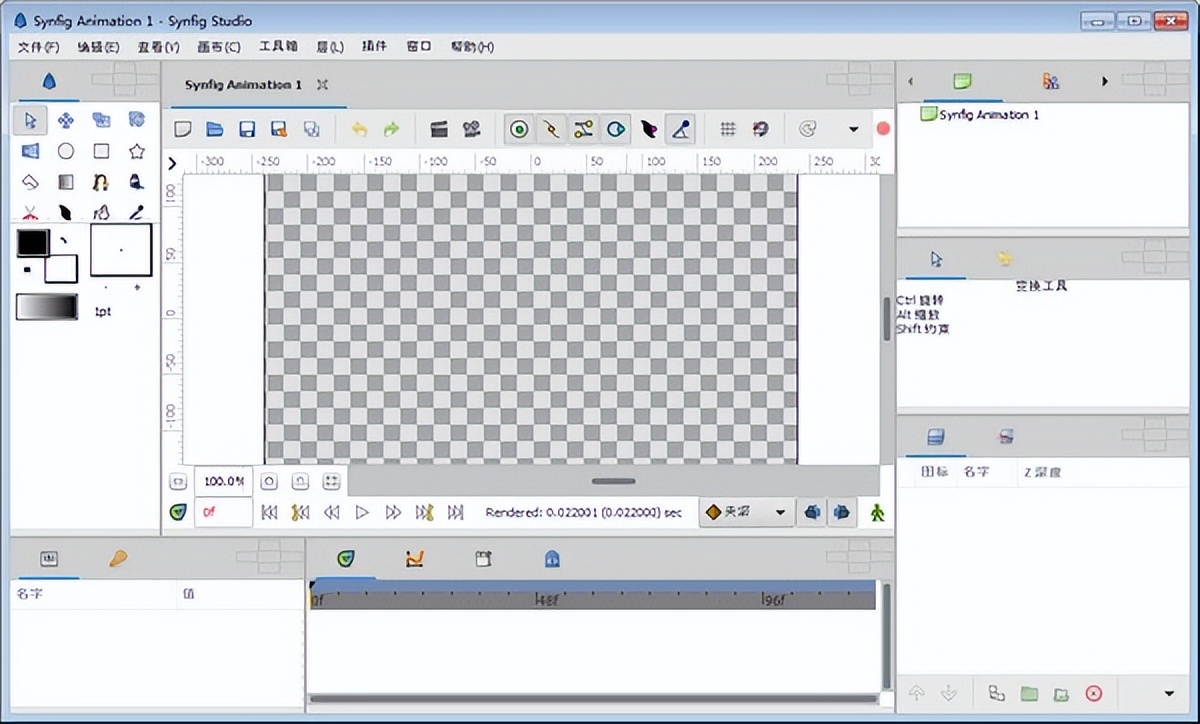Create a new document from toolbar
Screen dimensions: 1200x724
tap(183, 129)
